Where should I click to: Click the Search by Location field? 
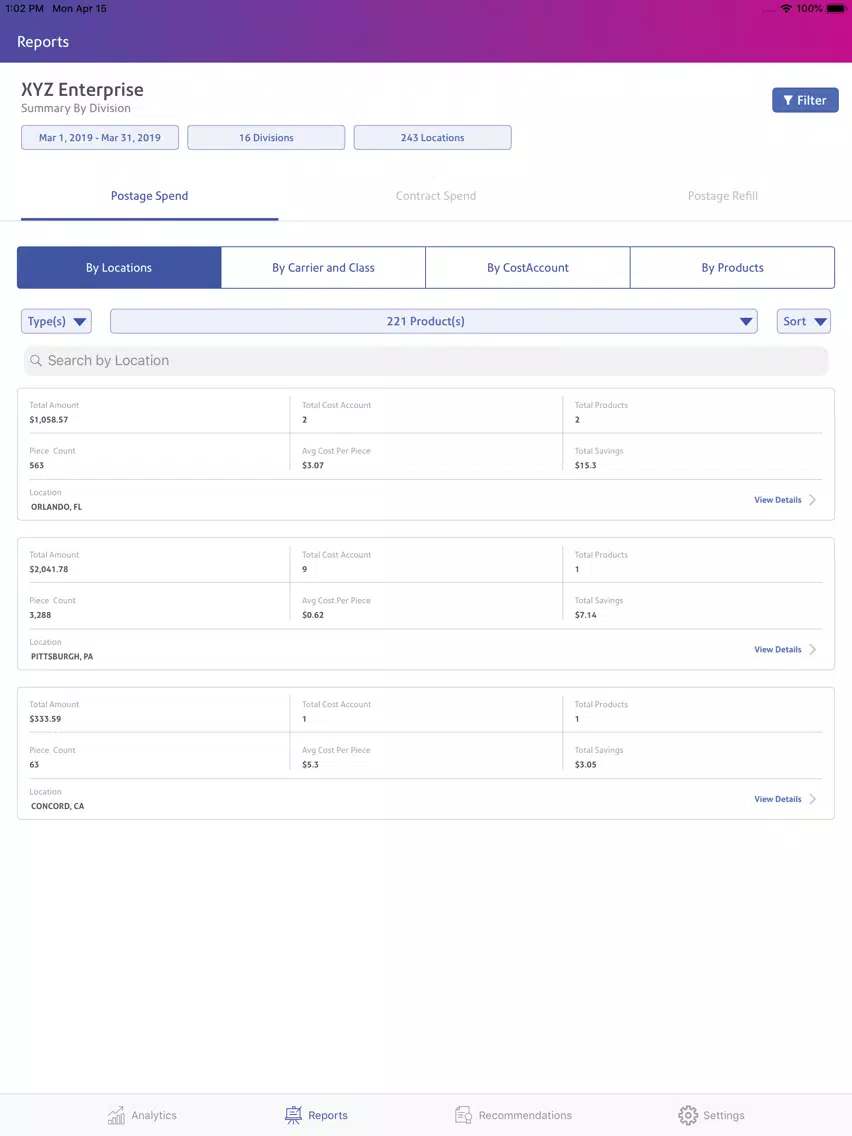click(426, 360)
